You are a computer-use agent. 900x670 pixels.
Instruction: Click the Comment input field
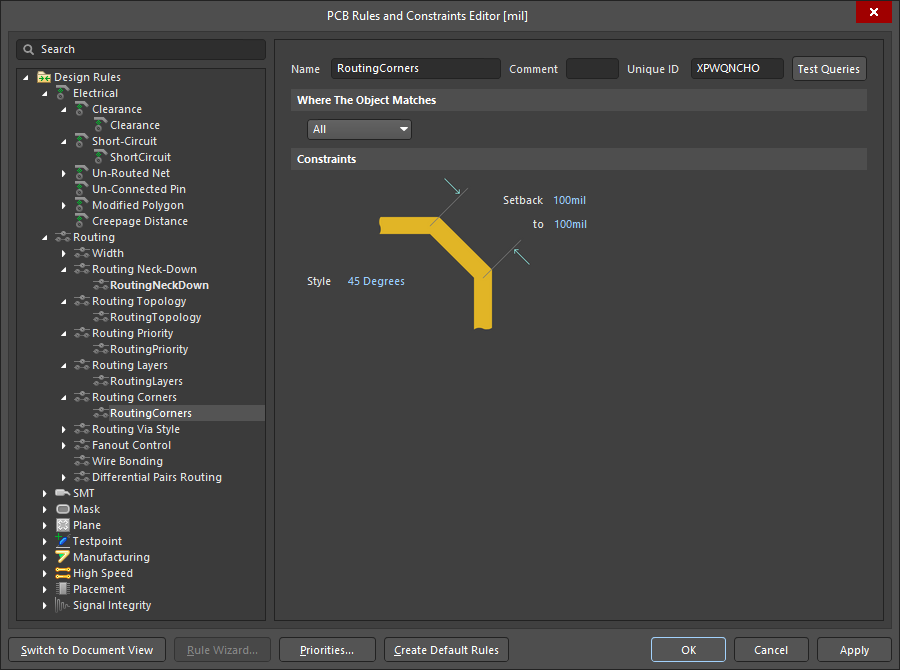click(592, 68)
